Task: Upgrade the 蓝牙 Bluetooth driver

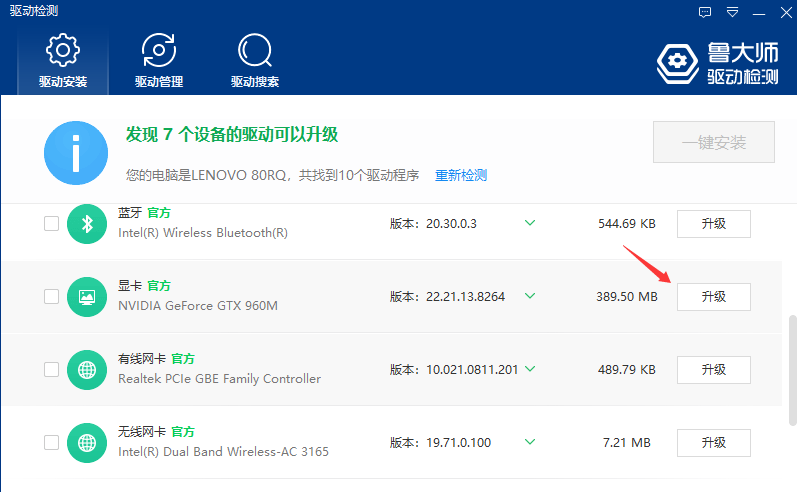Action: 714,224
